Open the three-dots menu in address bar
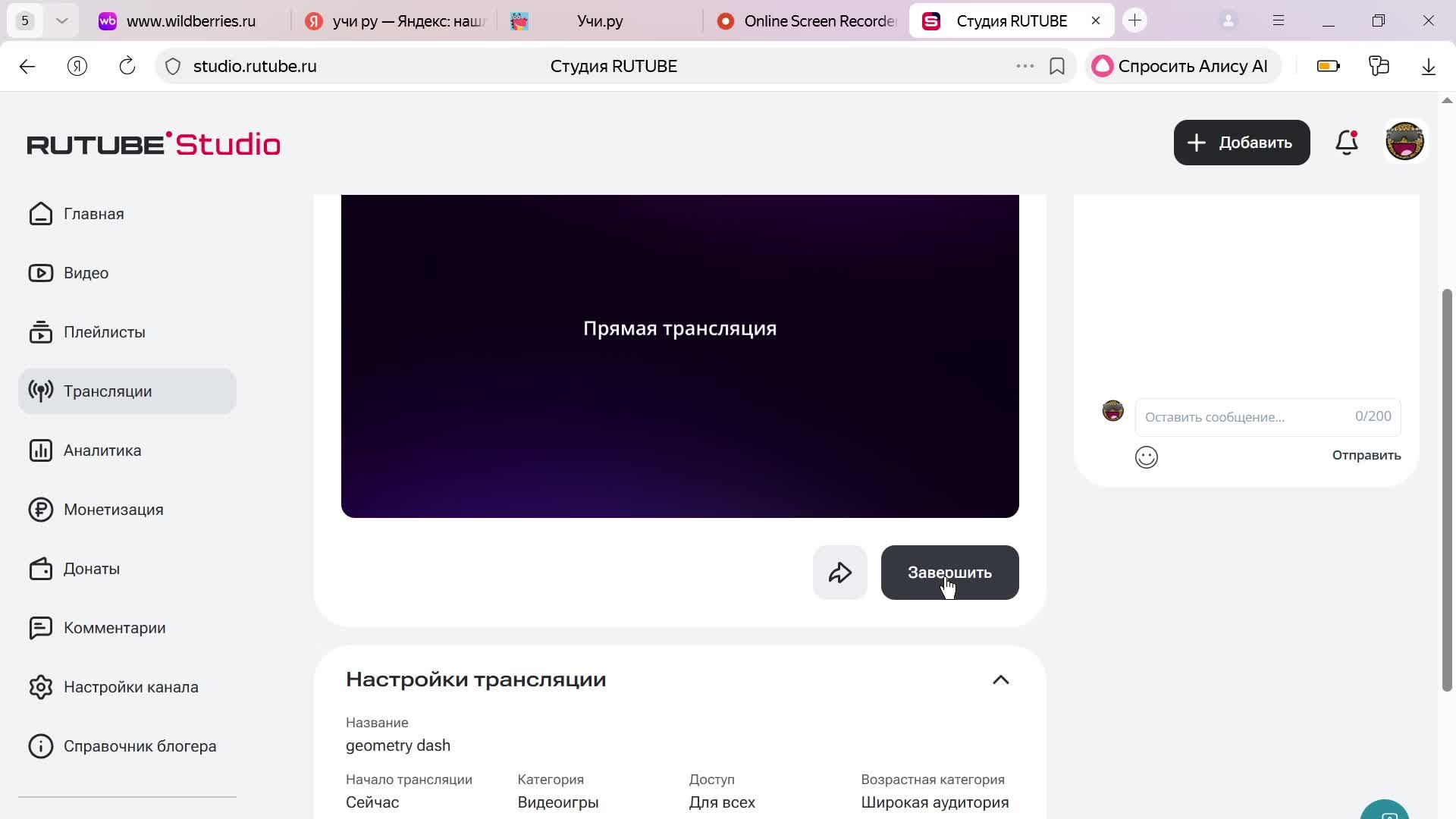 1025,67
